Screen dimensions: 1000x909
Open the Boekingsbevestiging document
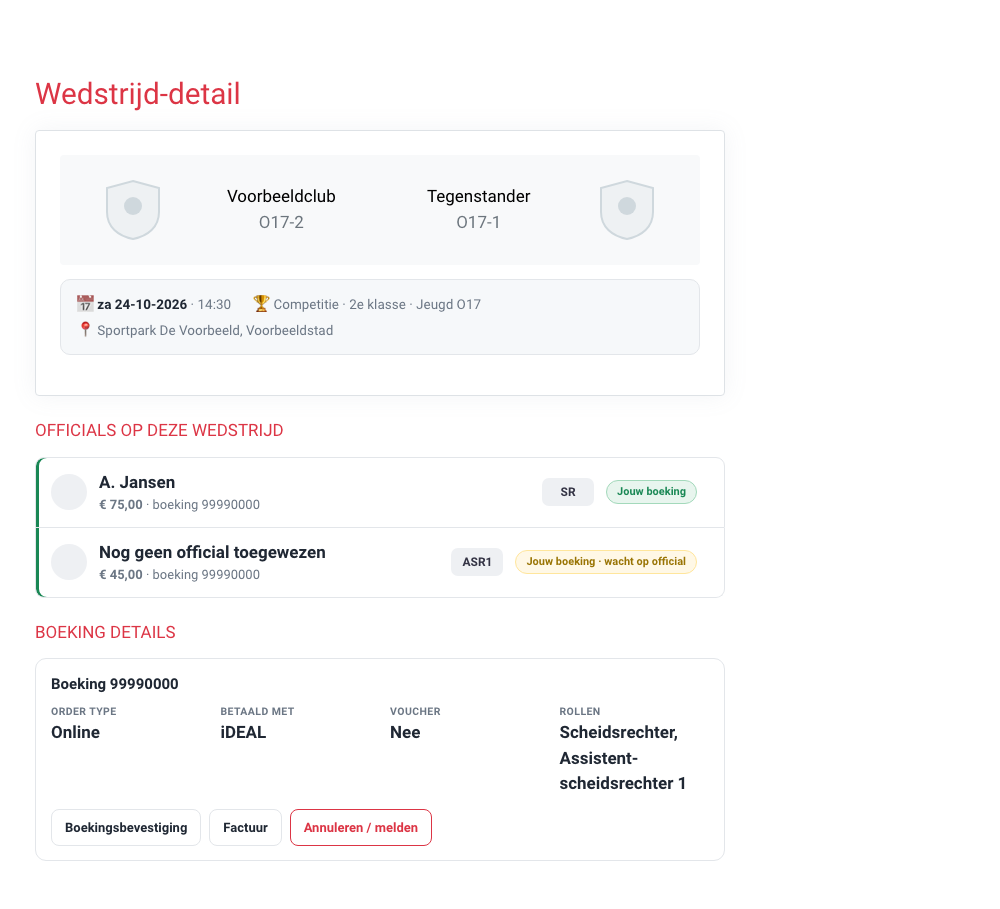(126, 827)
